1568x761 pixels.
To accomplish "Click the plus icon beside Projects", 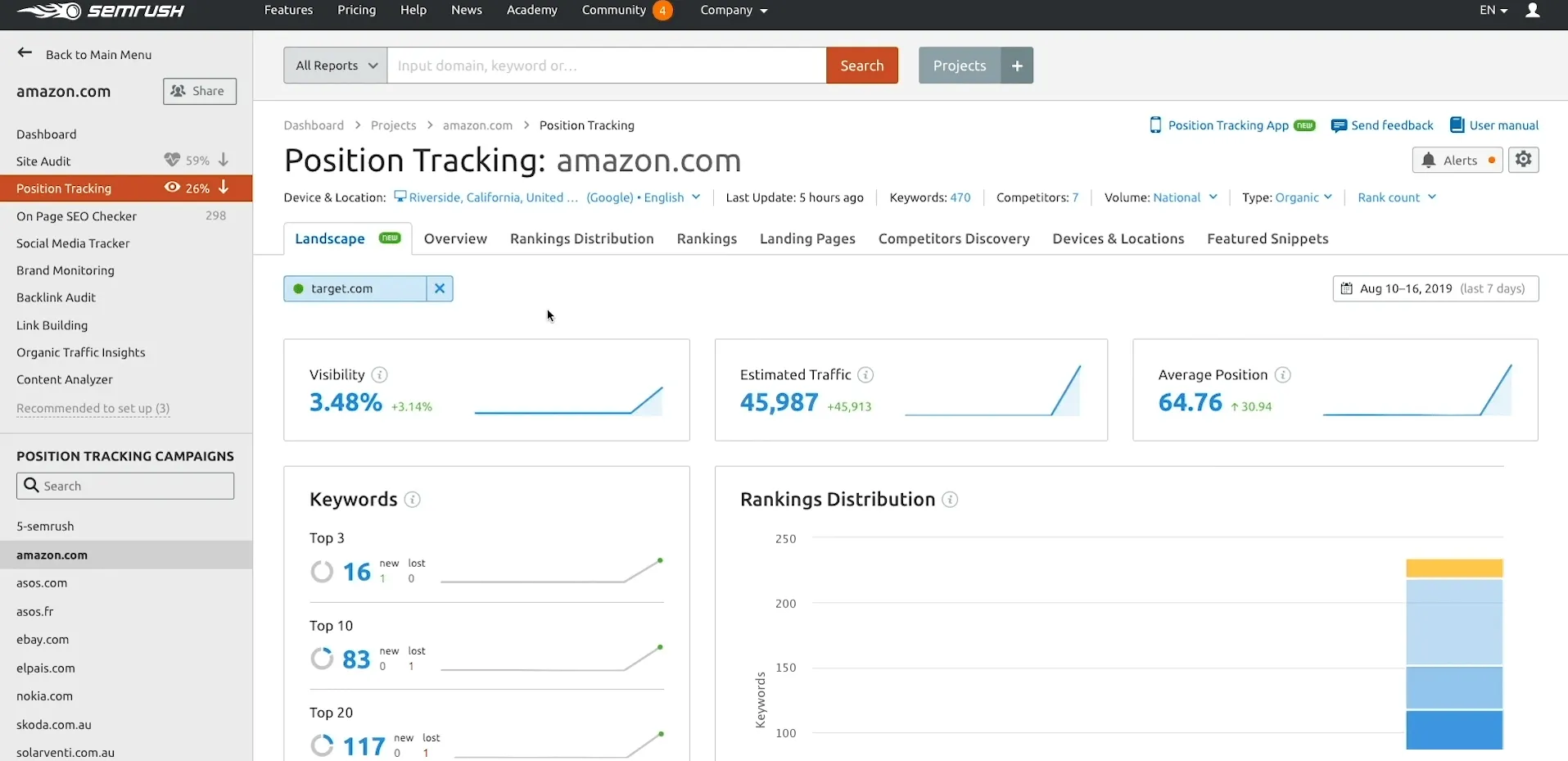I will tap(1017, 66).
